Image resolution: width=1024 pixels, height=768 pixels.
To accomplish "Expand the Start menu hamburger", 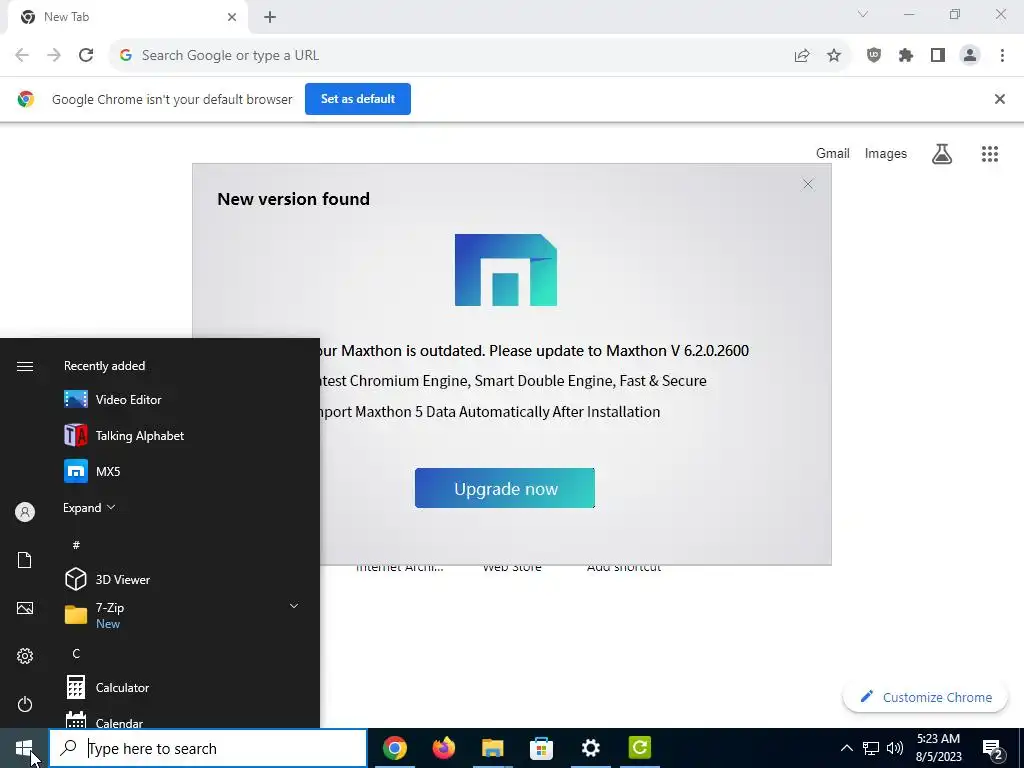I will pos(25,366).
